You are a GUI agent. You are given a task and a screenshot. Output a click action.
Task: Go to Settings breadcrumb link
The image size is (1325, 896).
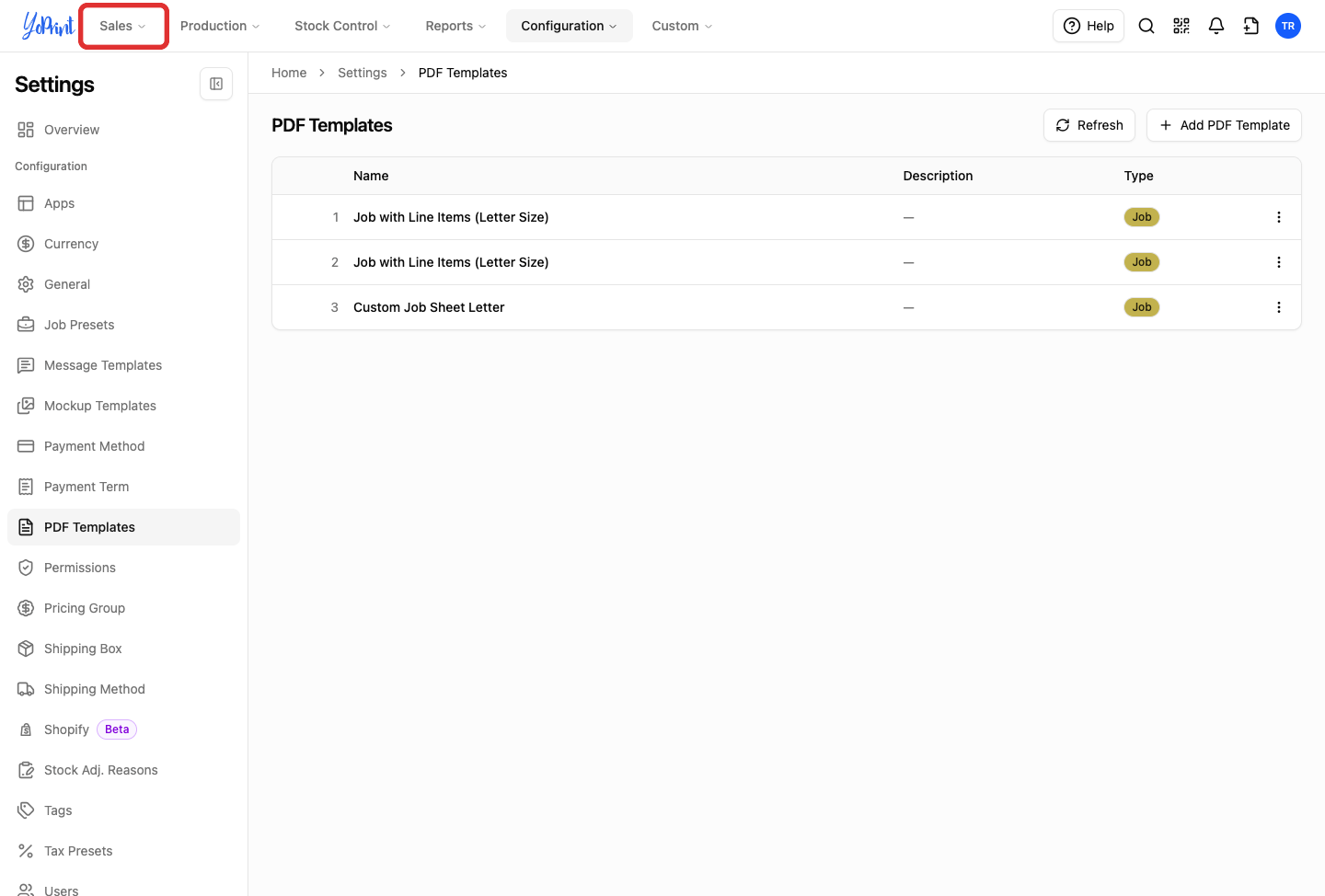pos(363,73)
